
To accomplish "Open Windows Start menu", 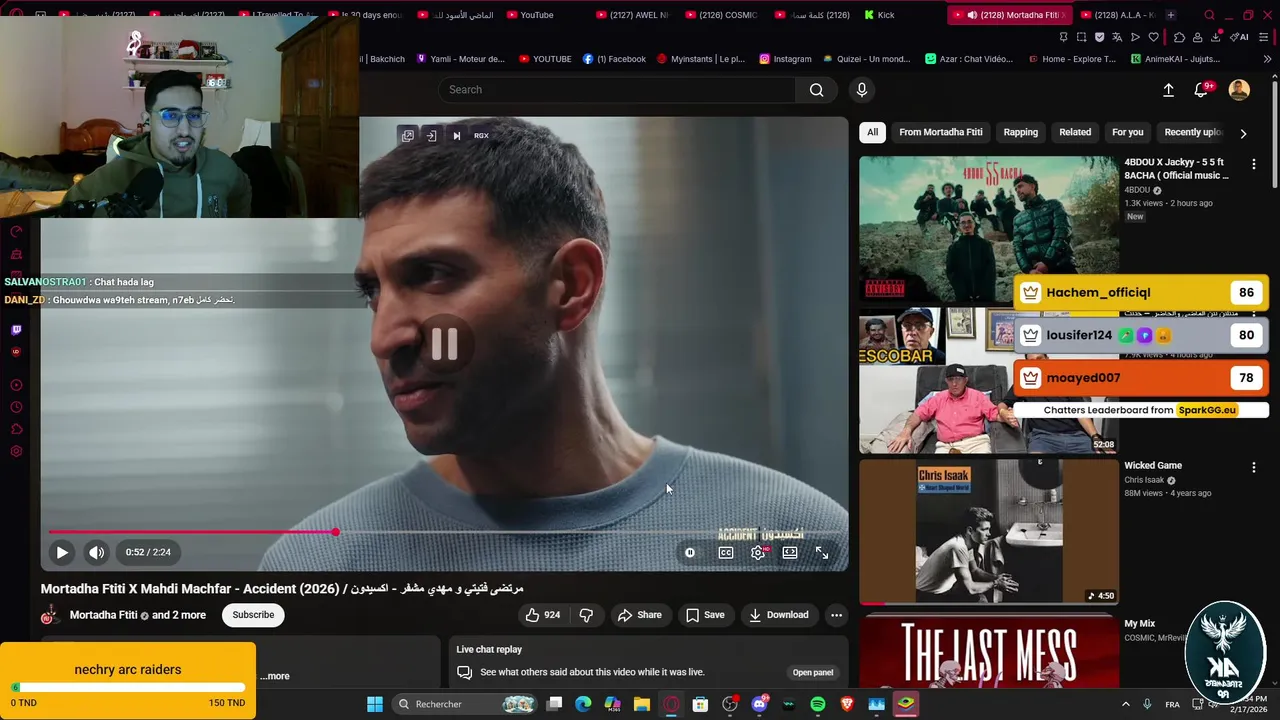I will (374, 704).
